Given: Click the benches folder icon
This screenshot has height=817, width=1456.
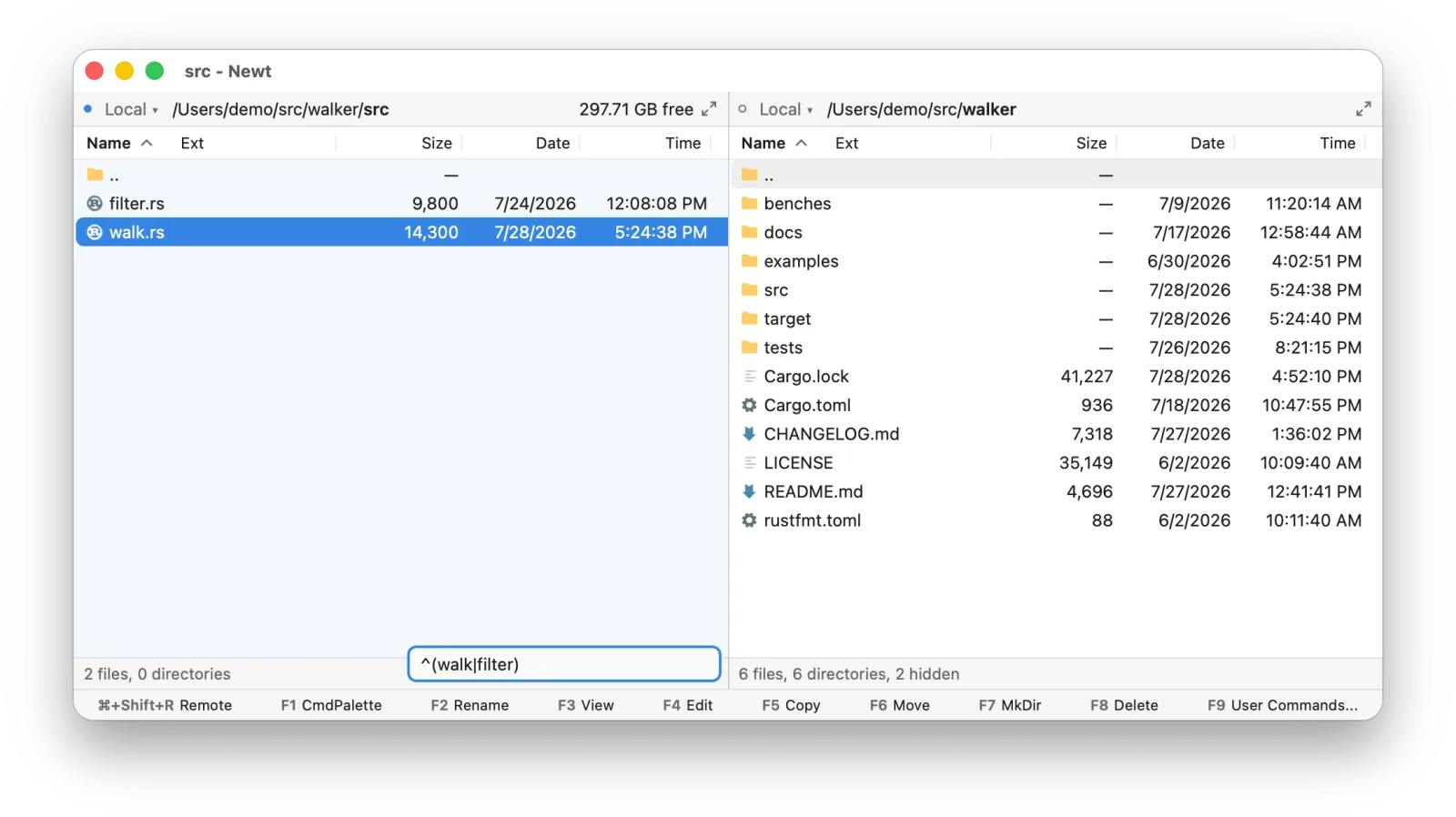Looking at the screenshot, I should click(x=749, y=204).
